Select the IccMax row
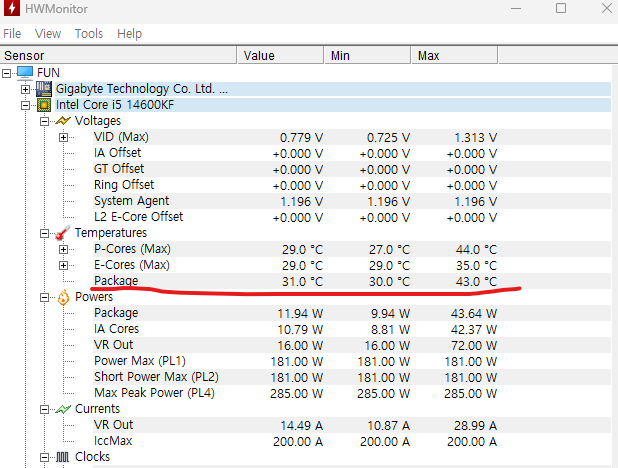 pyautogui.click(x=352, y=441)
